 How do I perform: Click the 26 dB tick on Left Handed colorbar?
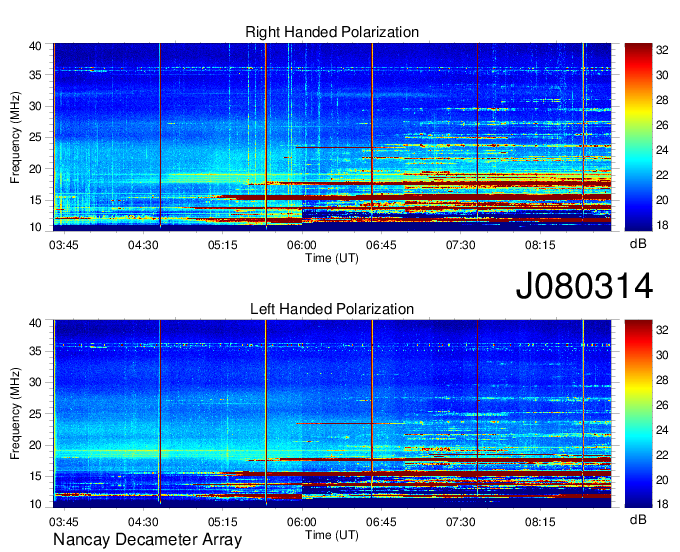pyautogui.click(x=662, y=405)
